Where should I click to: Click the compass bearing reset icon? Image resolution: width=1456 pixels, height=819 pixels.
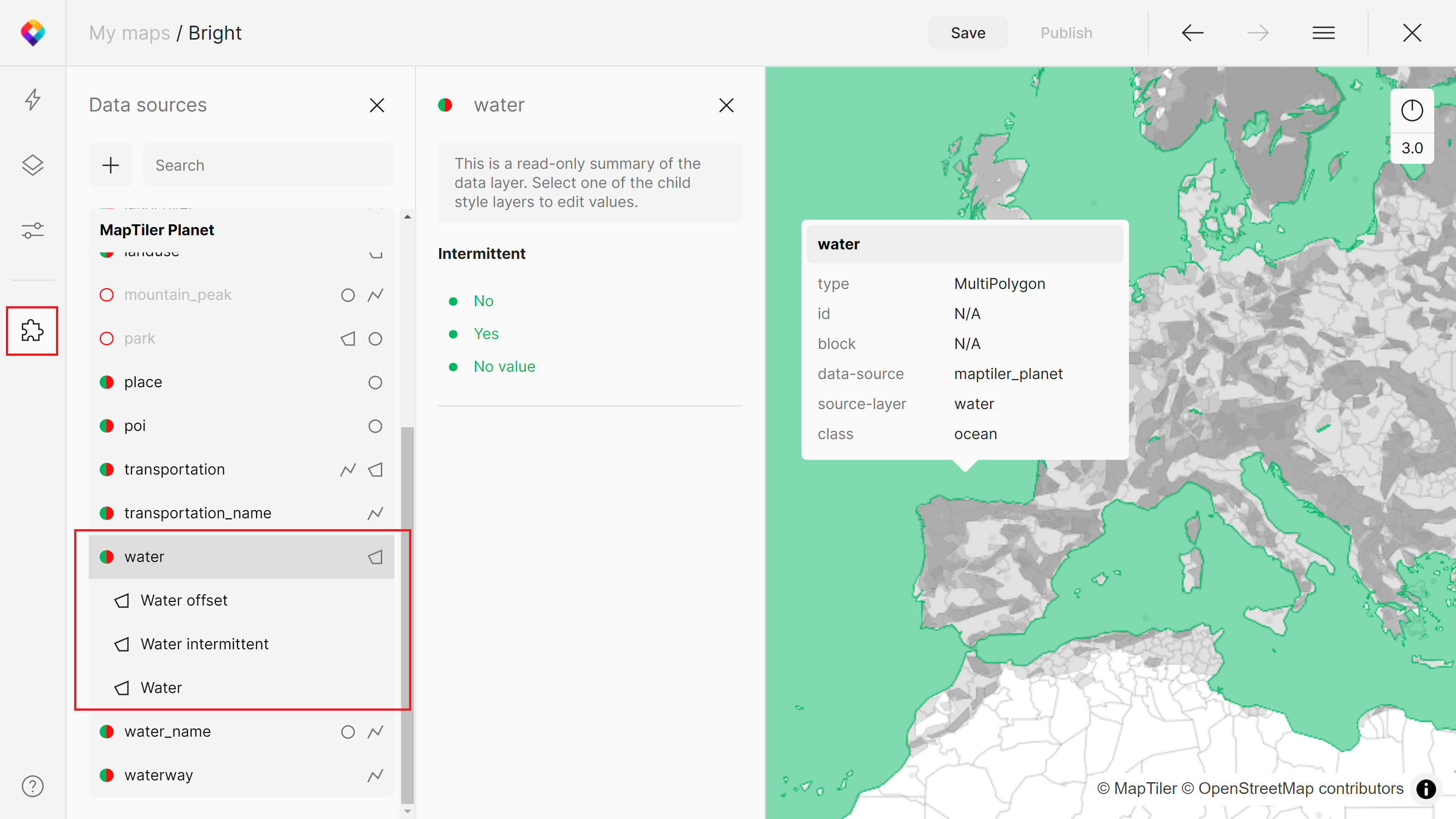1411,110
